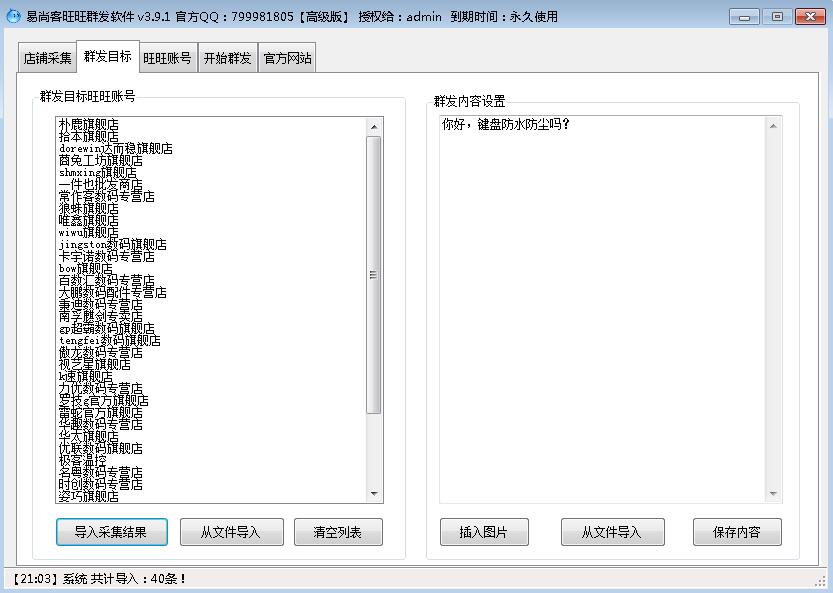
Task: Select the 群发目标 tab
Action: coord(107,57)
